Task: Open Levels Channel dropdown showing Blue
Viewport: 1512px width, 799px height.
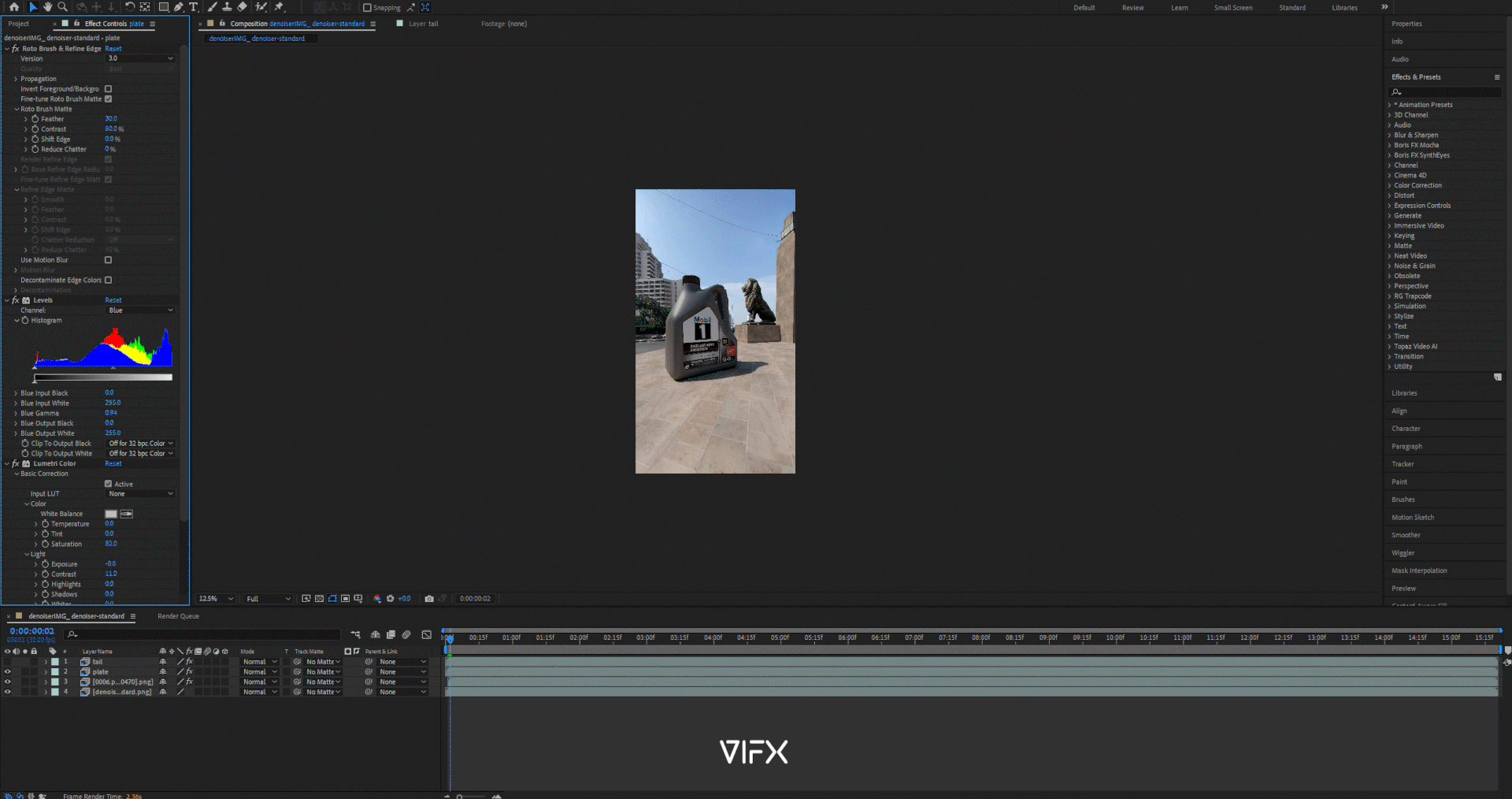Action: [140, 310]
